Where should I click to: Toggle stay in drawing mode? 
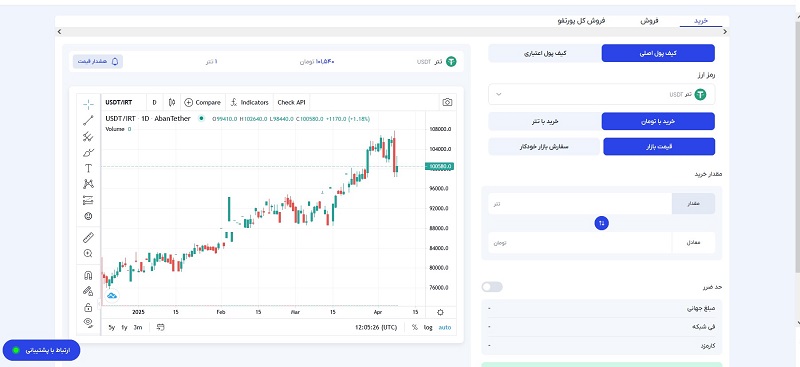click(88, 291)
